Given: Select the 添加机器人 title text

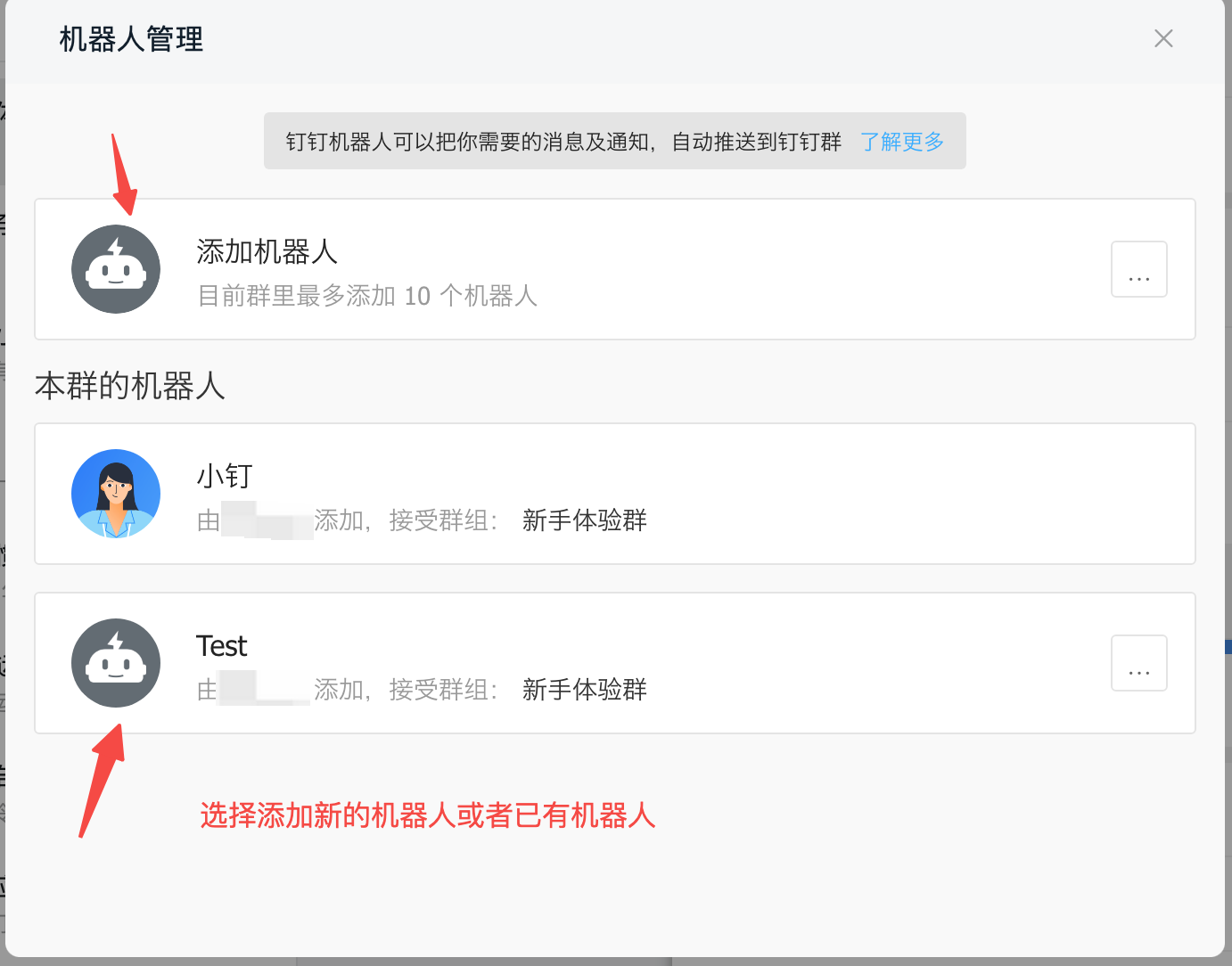Looking at the screenshot, I should 267,251.
